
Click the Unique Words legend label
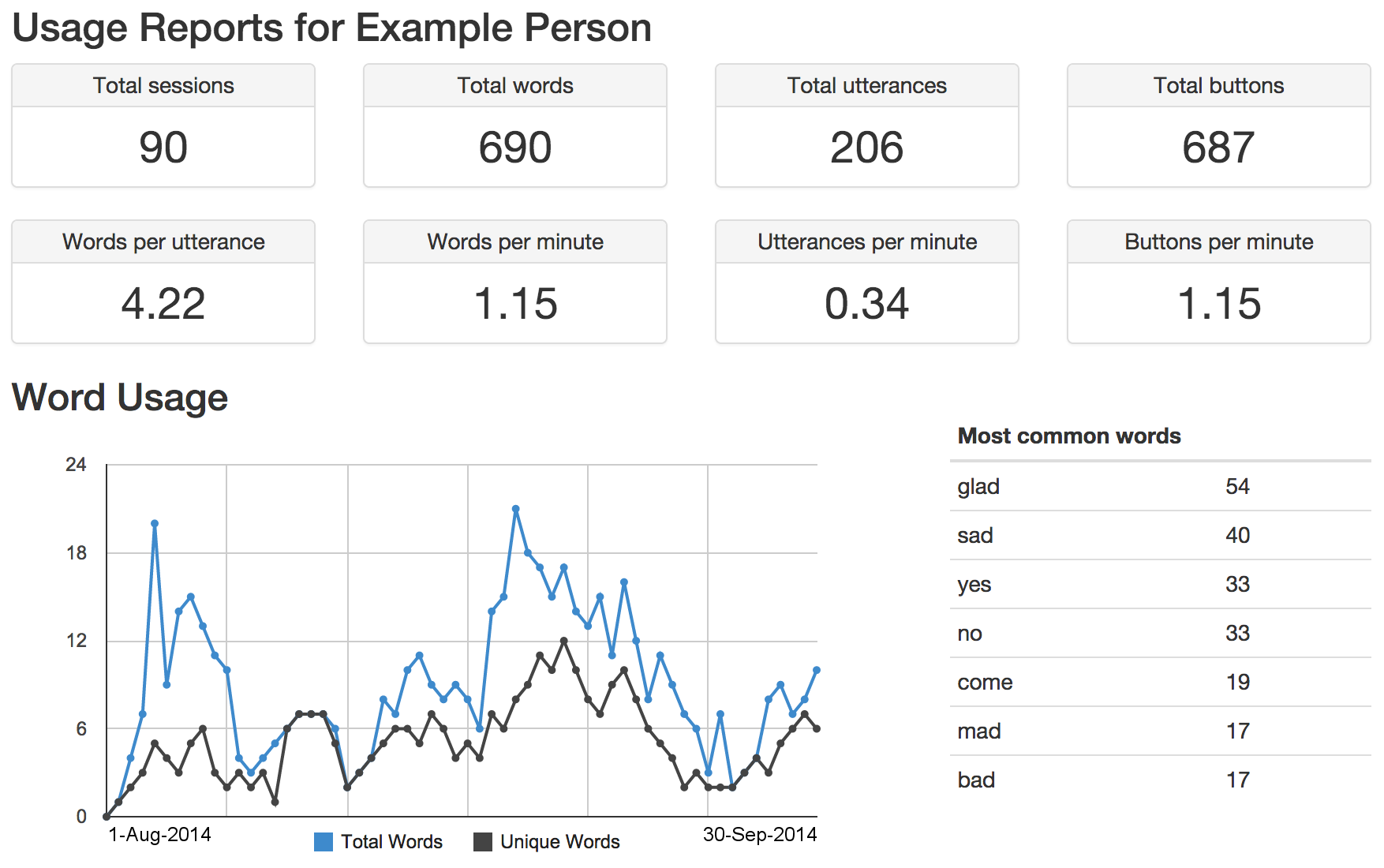point(560,842)
